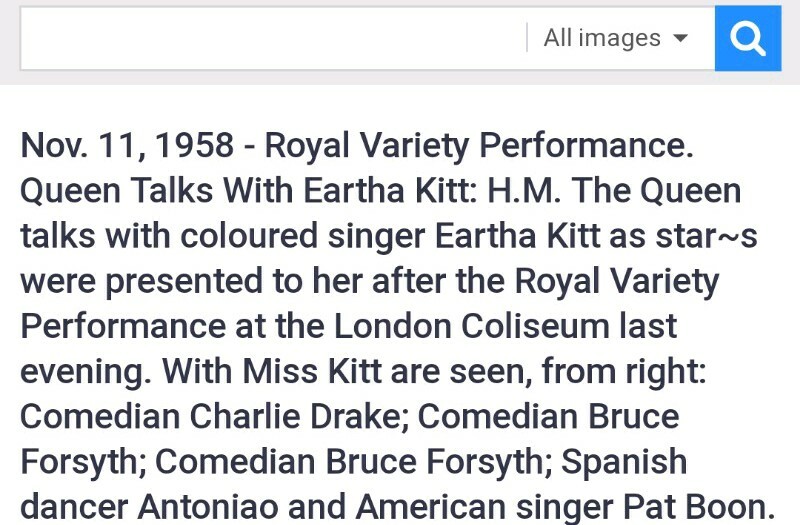
Task: Open the All images filter dropdown
Action: 616,38
